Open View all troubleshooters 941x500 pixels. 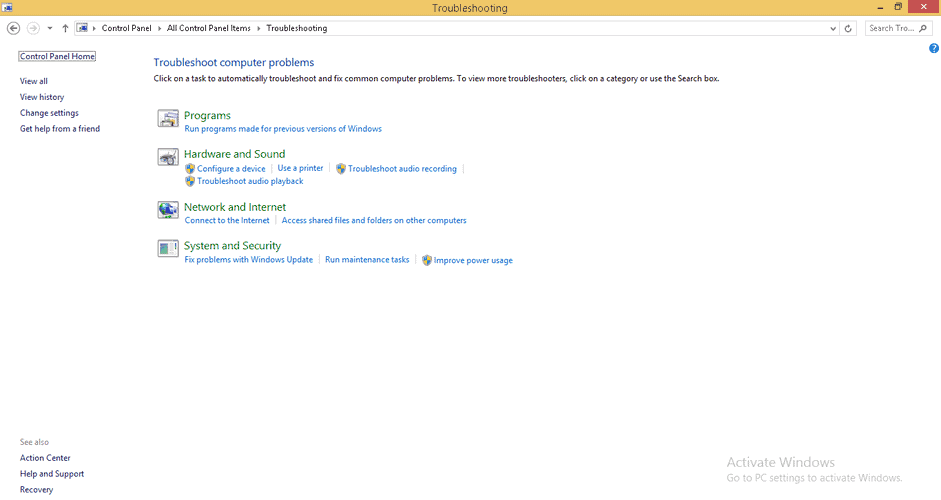[x=34, y=81]
